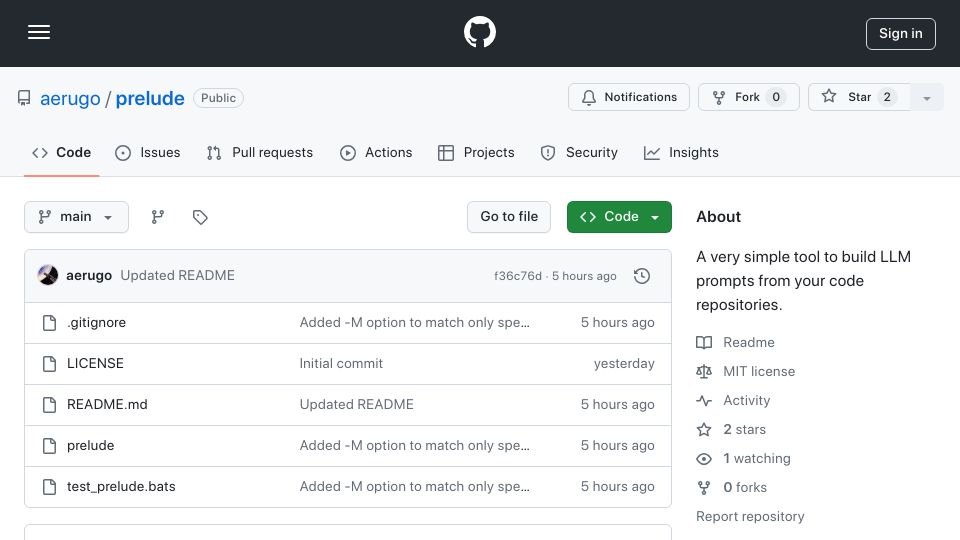Open the 'Updated README' latest commit message

[x=178, y=276]
